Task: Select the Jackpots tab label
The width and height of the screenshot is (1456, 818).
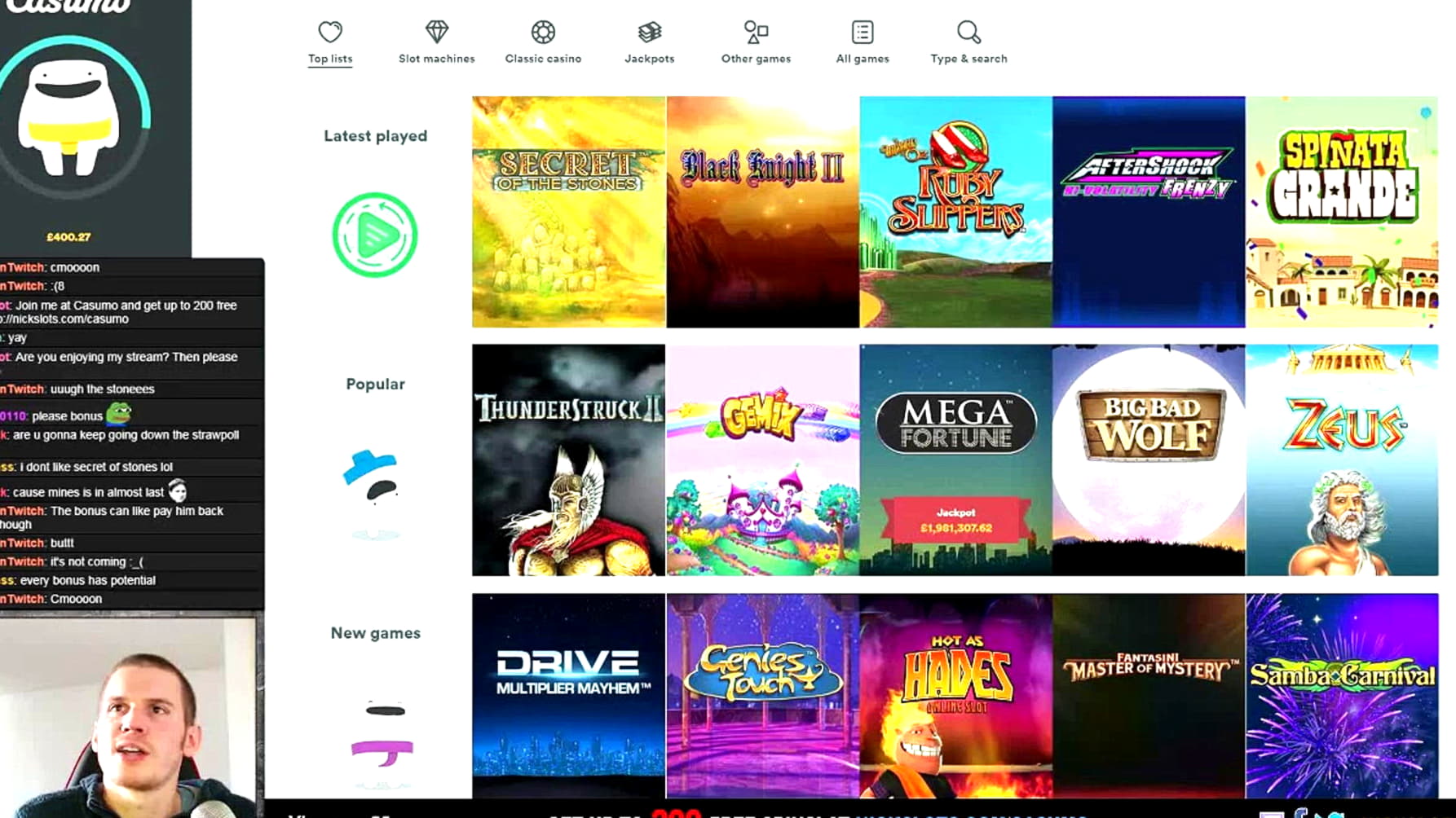Action: pyautogui.click(x=650, y=59)
